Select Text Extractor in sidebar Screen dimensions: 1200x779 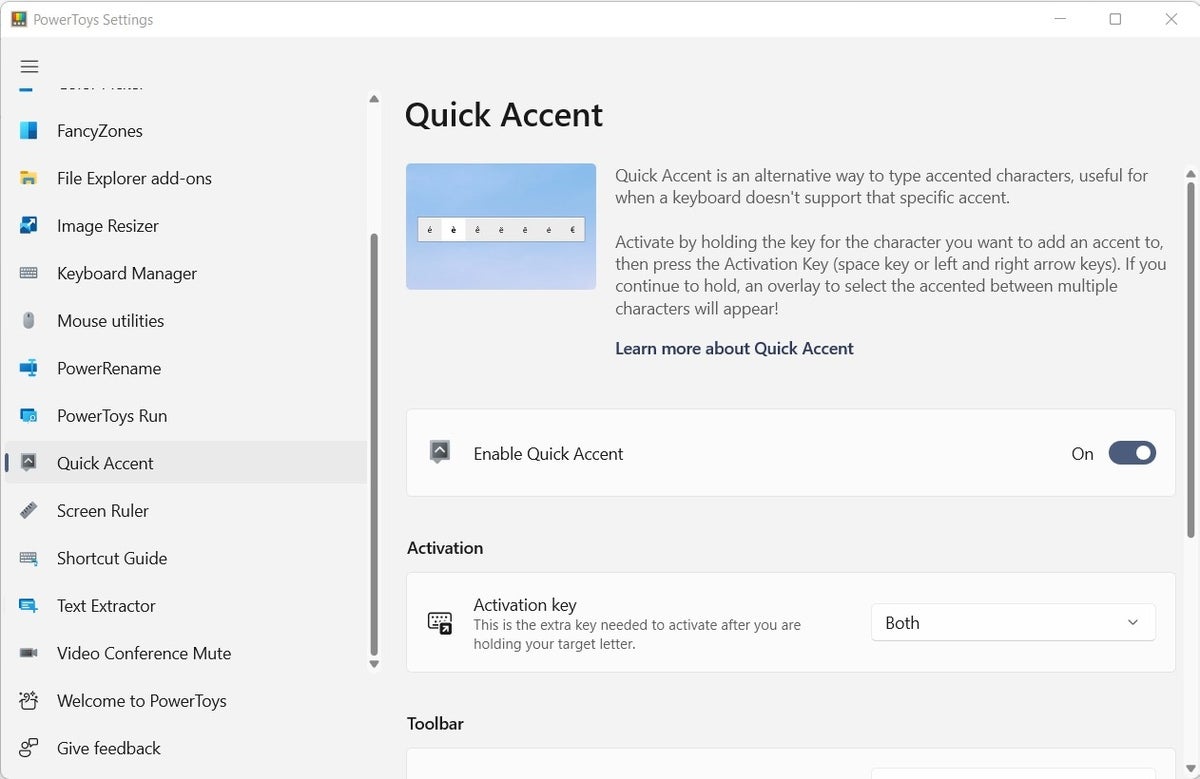pos(186,606)
